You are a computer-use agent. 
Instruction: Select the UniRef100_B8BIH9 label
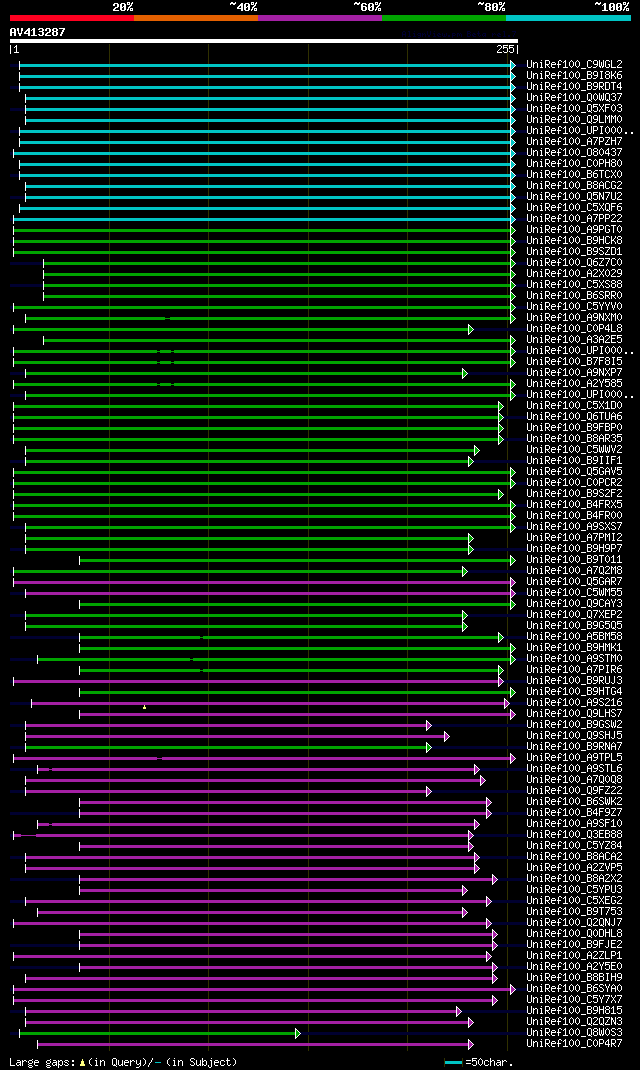pyautogui.click(x=574, y=978)
